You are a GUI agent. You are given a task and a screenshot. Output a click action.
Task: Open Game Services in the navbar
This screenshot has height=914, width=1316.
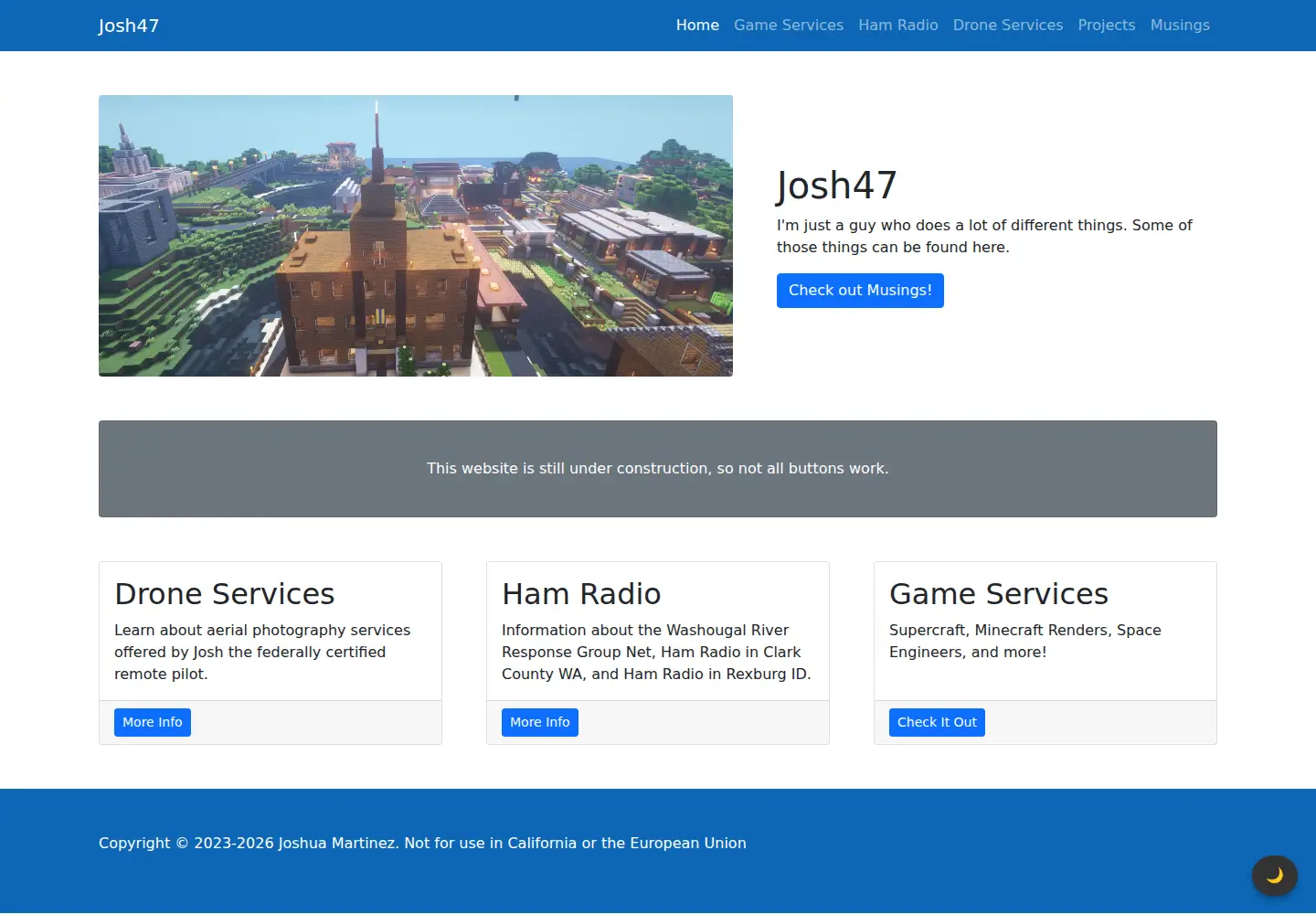pyautogui.click(x=789, y=26)
